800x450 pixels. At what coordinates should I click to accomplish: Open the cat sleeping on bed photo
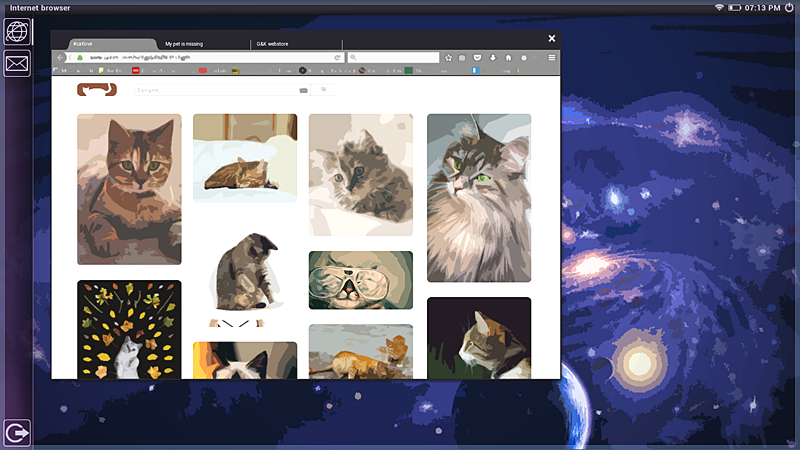point(245,158)
